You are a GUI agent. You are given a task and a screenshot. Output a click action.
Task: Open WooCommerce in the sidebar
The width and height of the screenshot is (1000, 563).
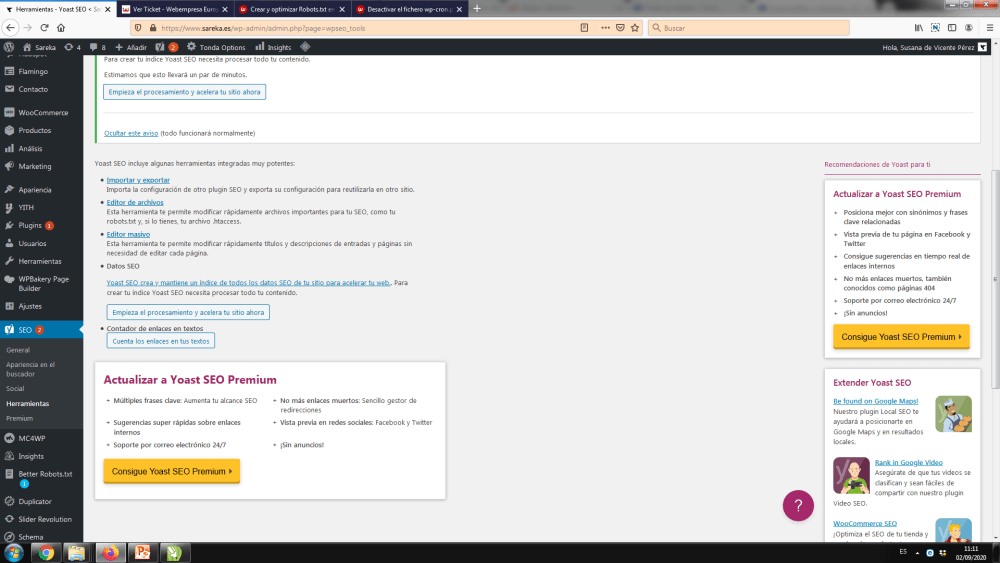(x=41, y=113)
